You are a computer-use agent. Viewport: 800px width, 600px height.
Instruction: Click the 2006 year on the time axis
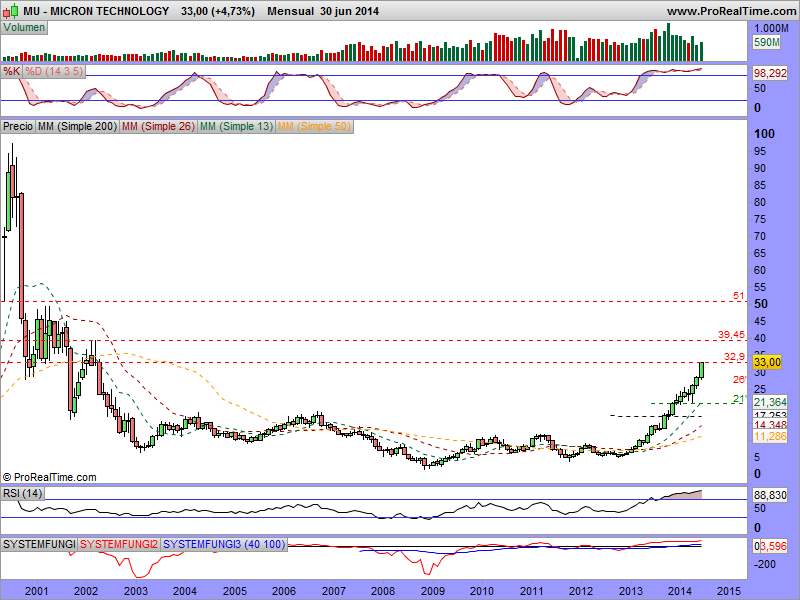[x=284, y=591]
